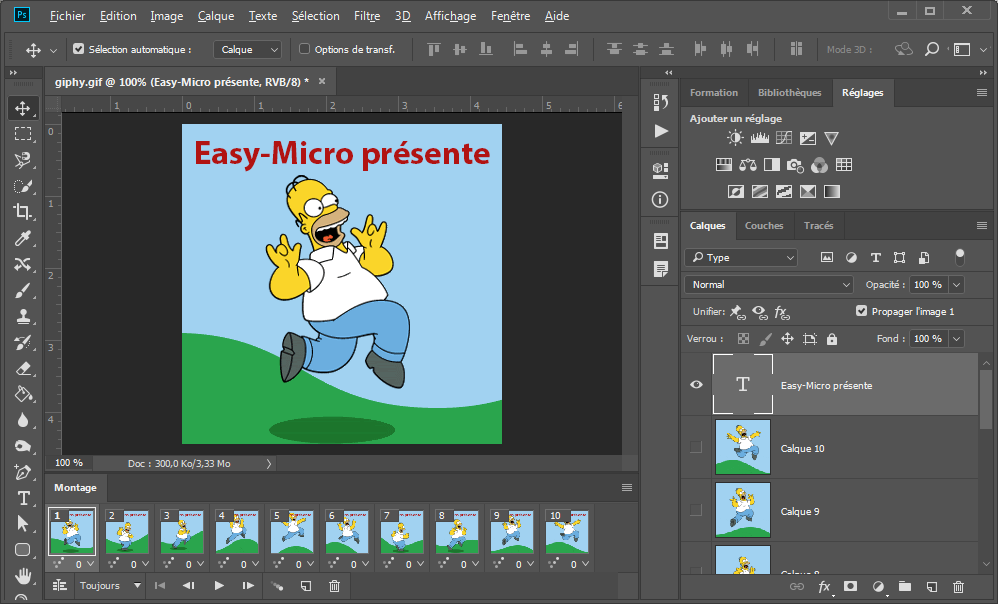Click the Opacité value field
The width and height of the screenshot is (998, 604).
click(928, 284)
